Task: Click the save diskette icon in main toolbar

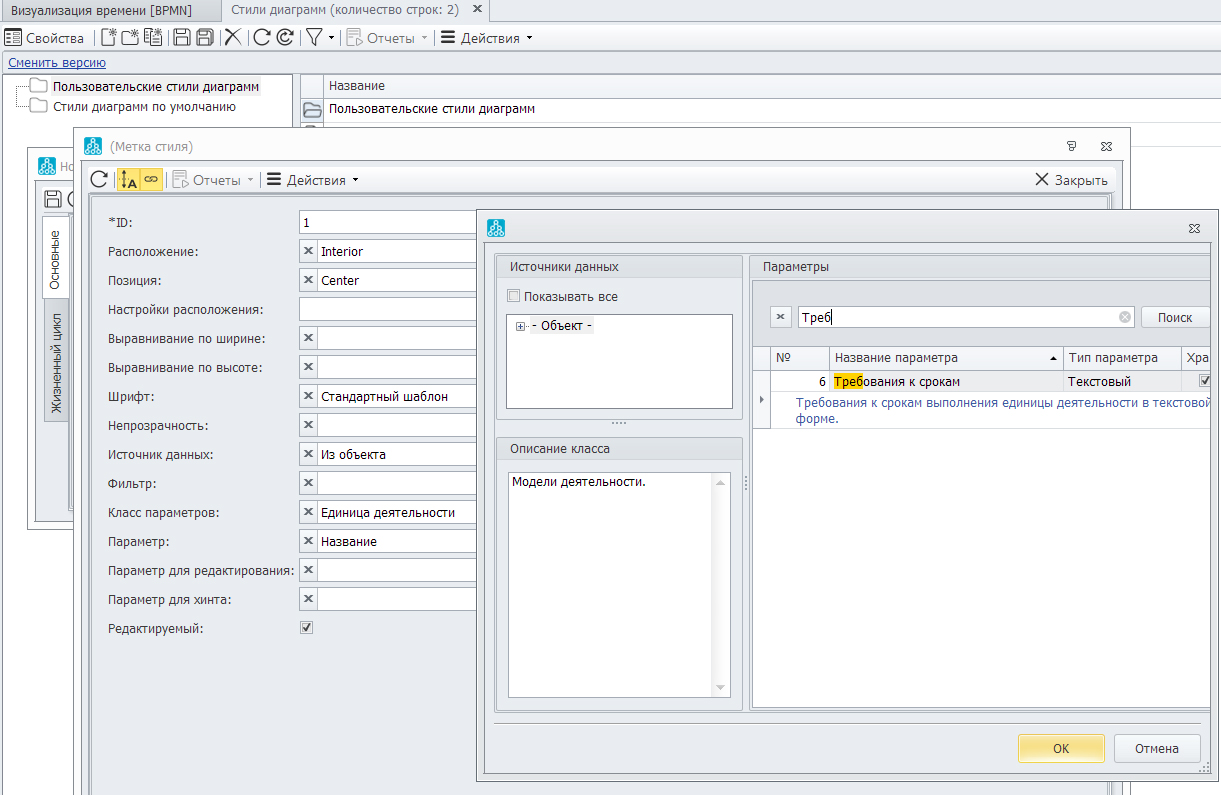Action: tap(182, 38)
